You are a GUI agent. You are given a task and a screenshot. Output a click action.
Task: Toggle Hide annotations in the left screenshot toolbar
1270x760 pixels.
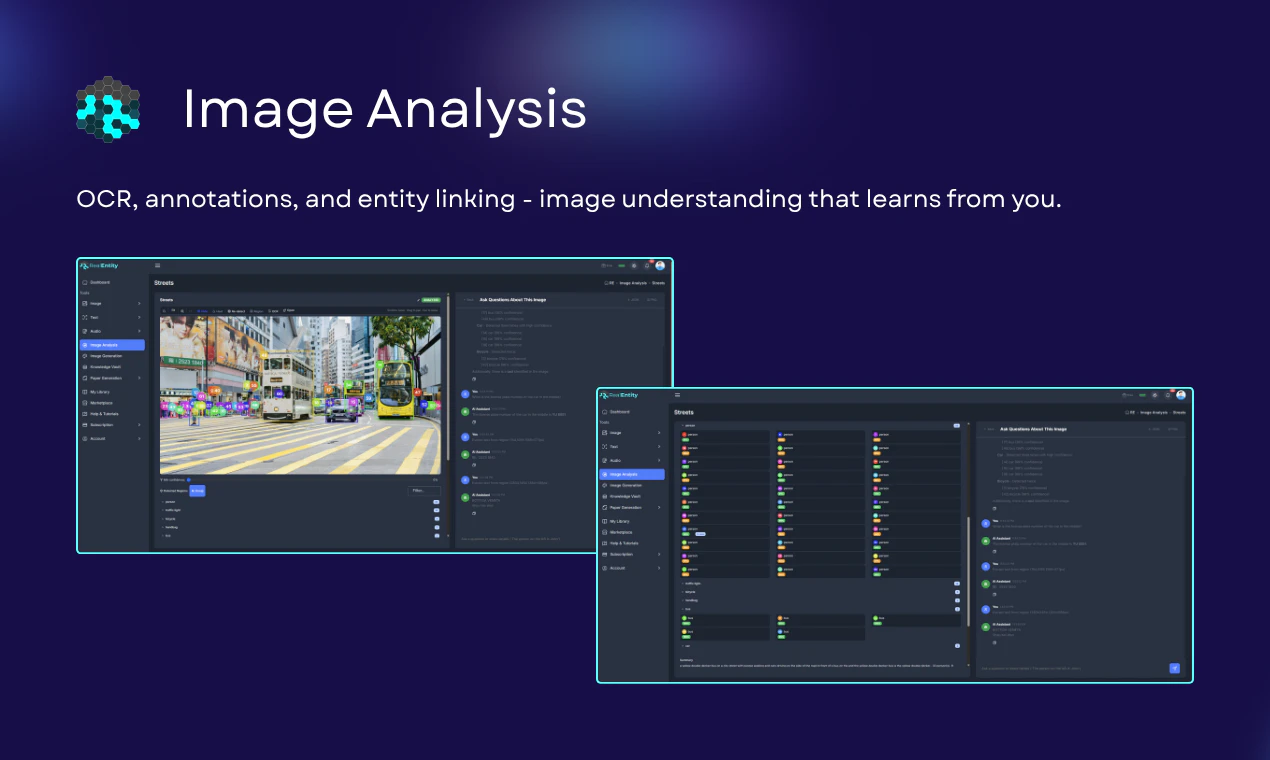[203, 310]
